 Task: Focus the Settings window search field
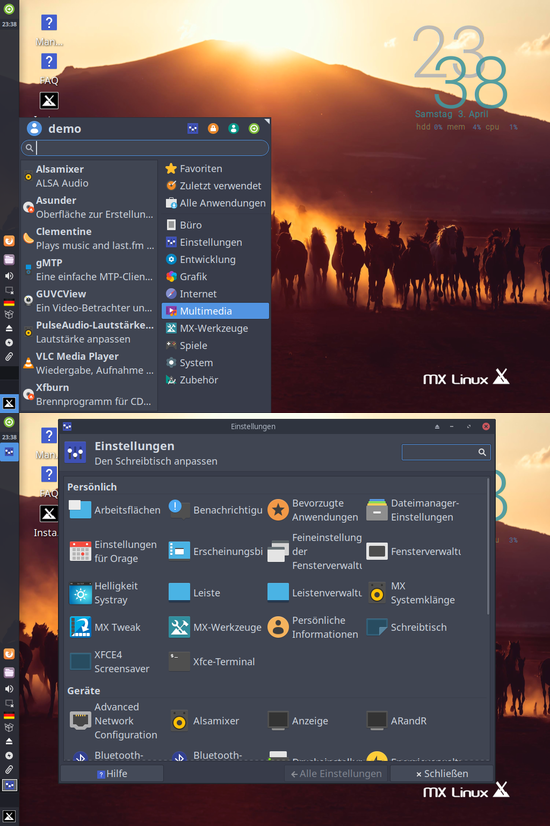coord(446,452)
